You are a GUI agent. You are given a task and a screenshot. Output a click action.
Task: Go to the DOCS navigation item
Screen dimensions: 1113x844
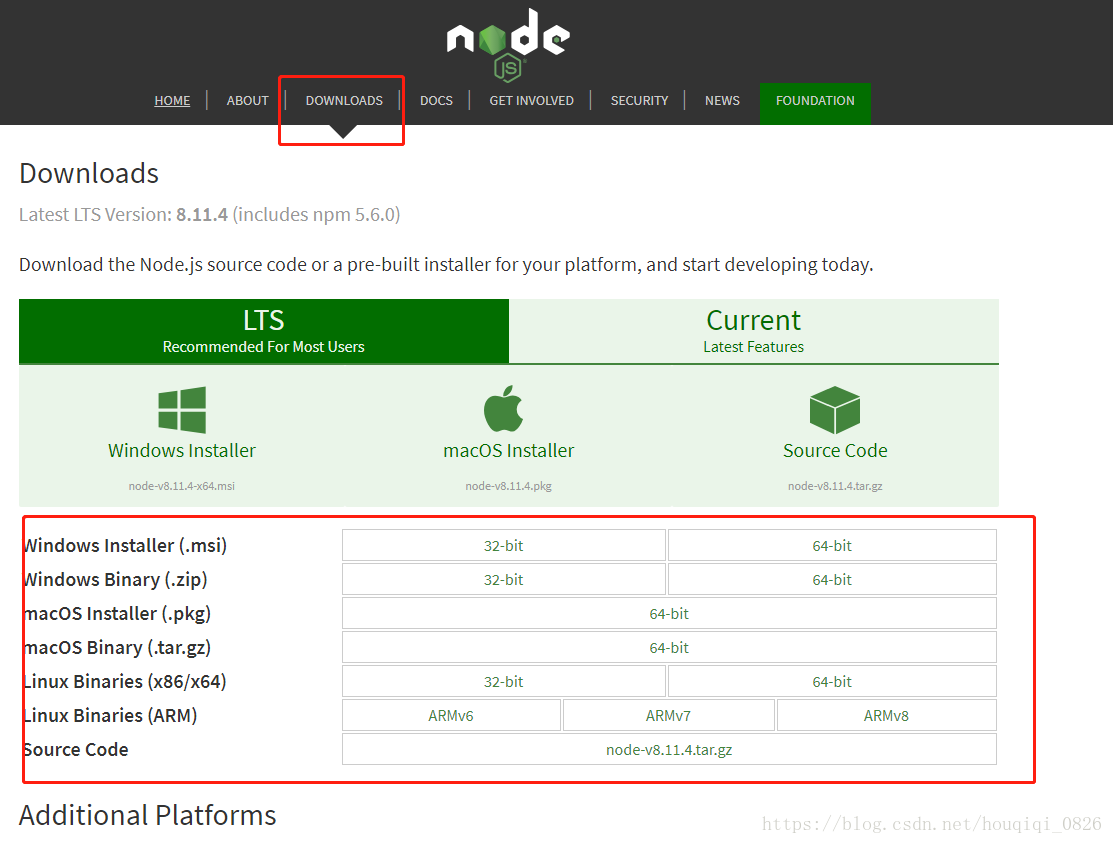pyautogui.click(x=437, y=101)
